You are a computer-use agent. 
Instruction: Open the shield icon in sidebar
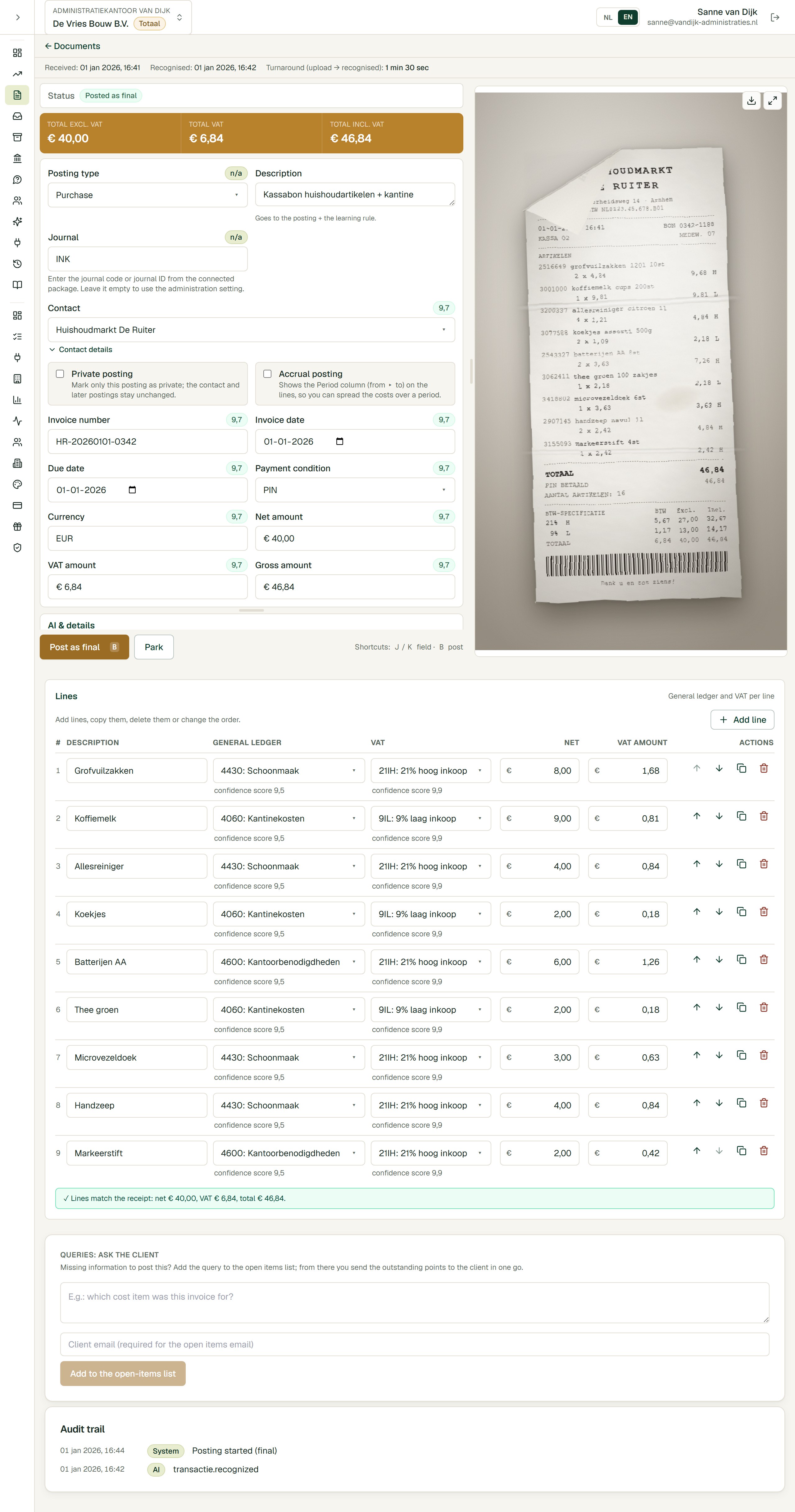[18, 548]
